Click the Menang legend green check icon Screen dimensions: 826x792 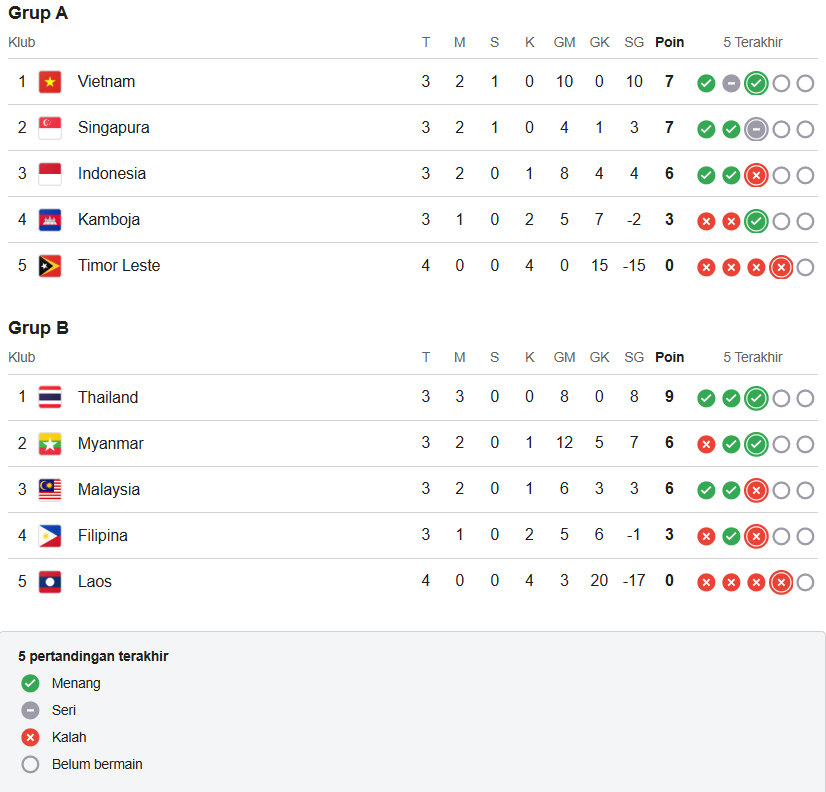click(x=30, y=683)
